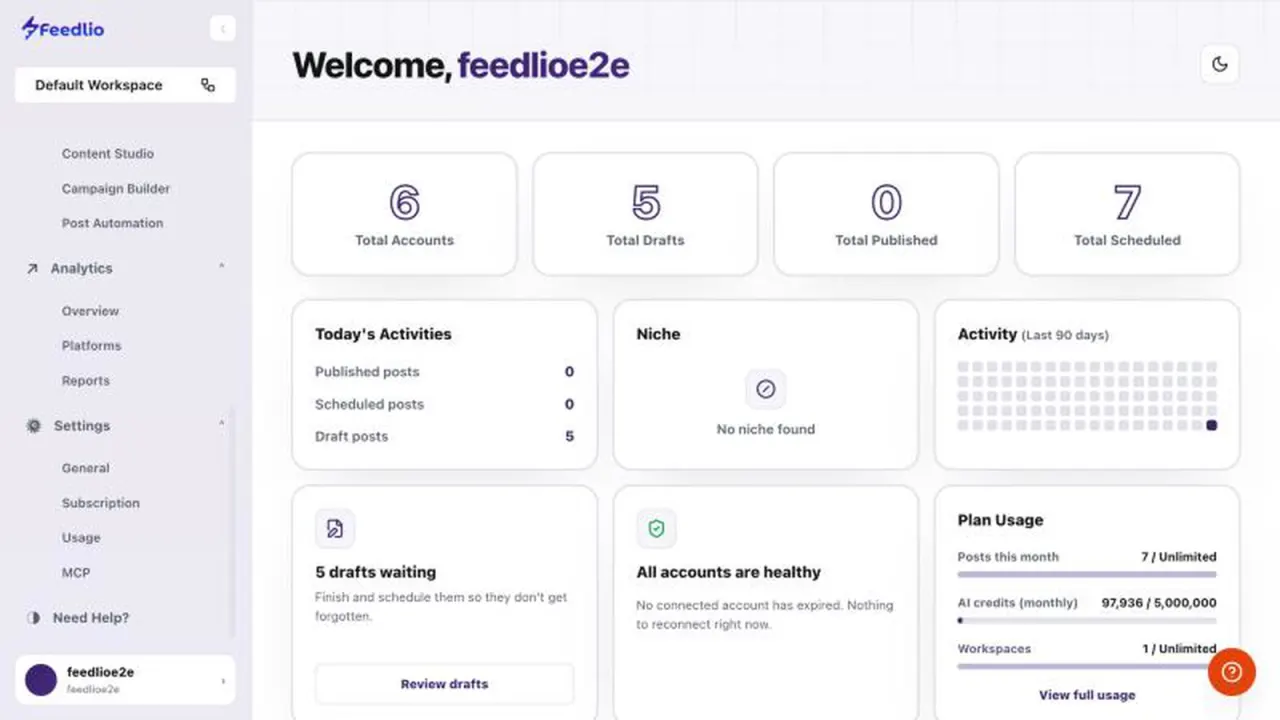Click the No niche found compass icon
The image size is (1280, 720).
coord(765,389)
